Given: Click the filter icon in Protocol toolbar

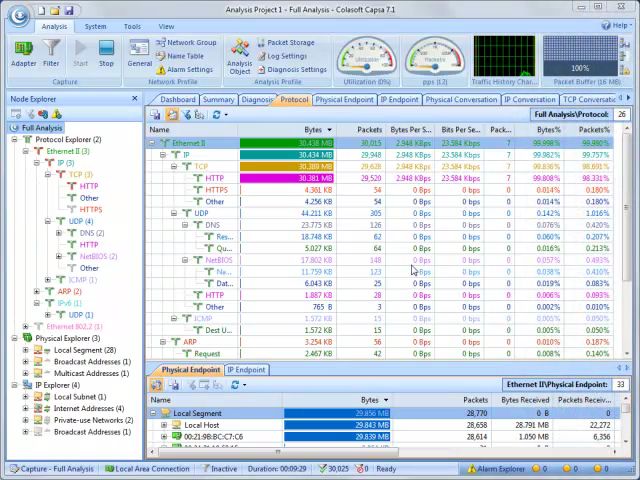Looking at the screenshot, I should click(x=187, y=115).
